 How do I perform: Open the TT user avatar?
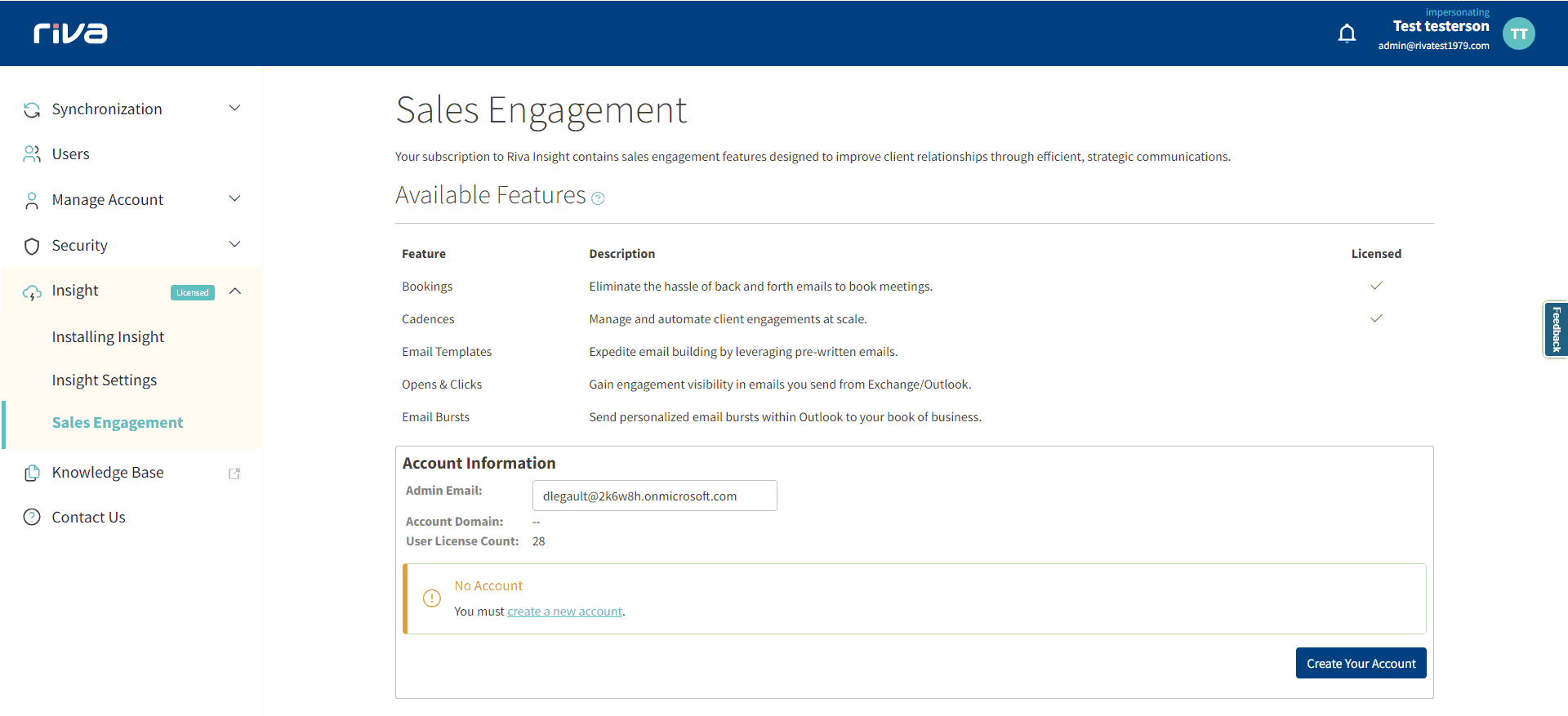pyautogui.click(x=1518, y=33)
